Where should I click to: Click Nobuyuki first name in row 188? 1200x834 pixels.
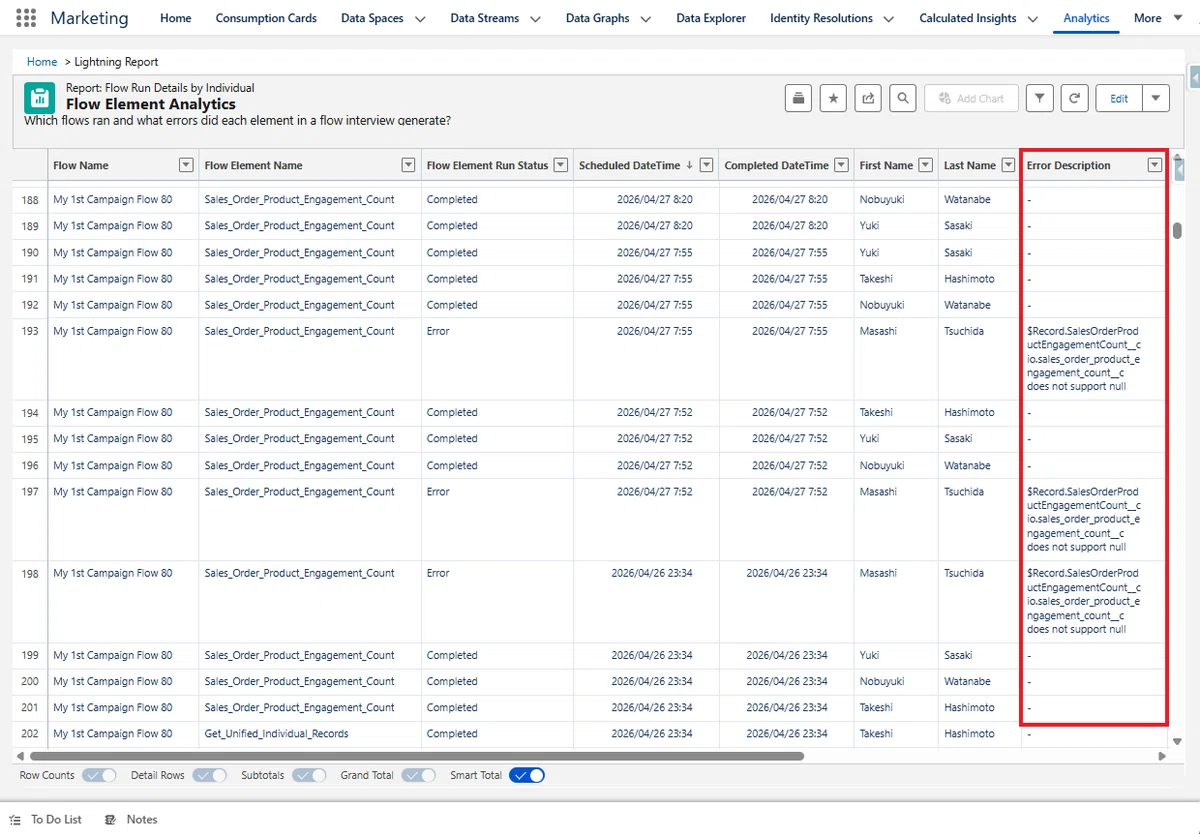point(881,199)
